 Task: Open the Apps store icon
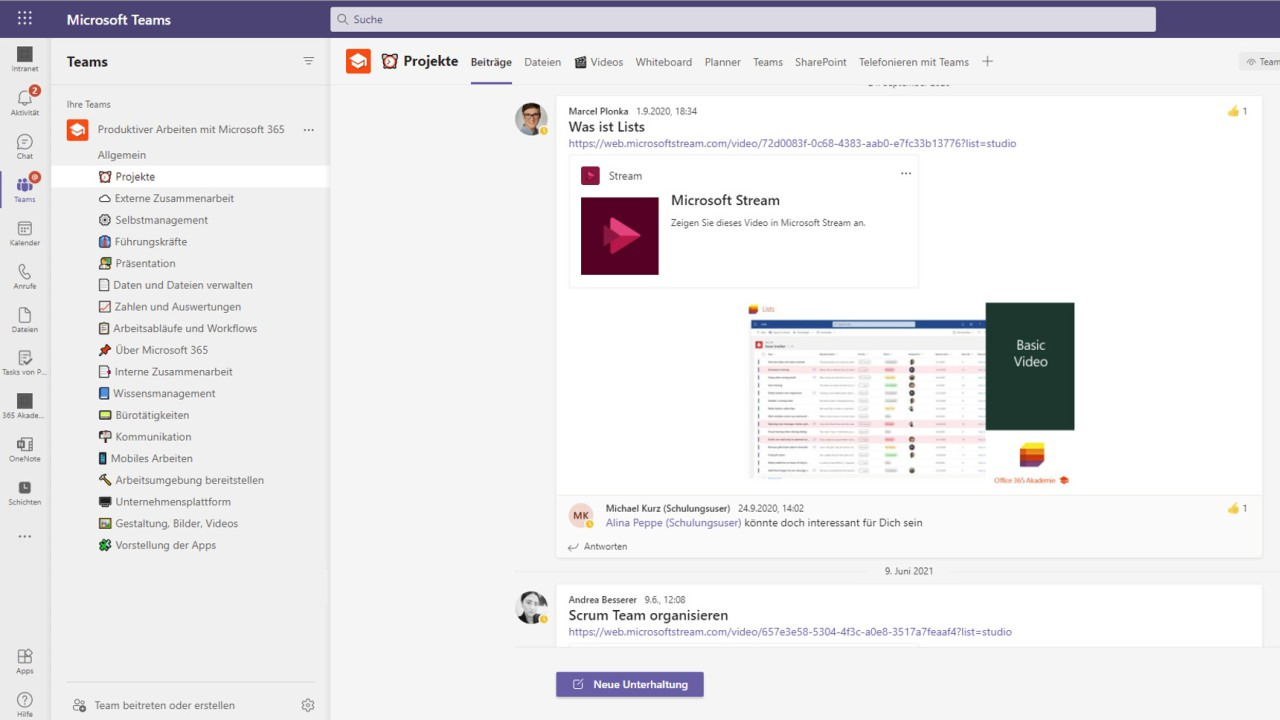[x=25, y=661]
